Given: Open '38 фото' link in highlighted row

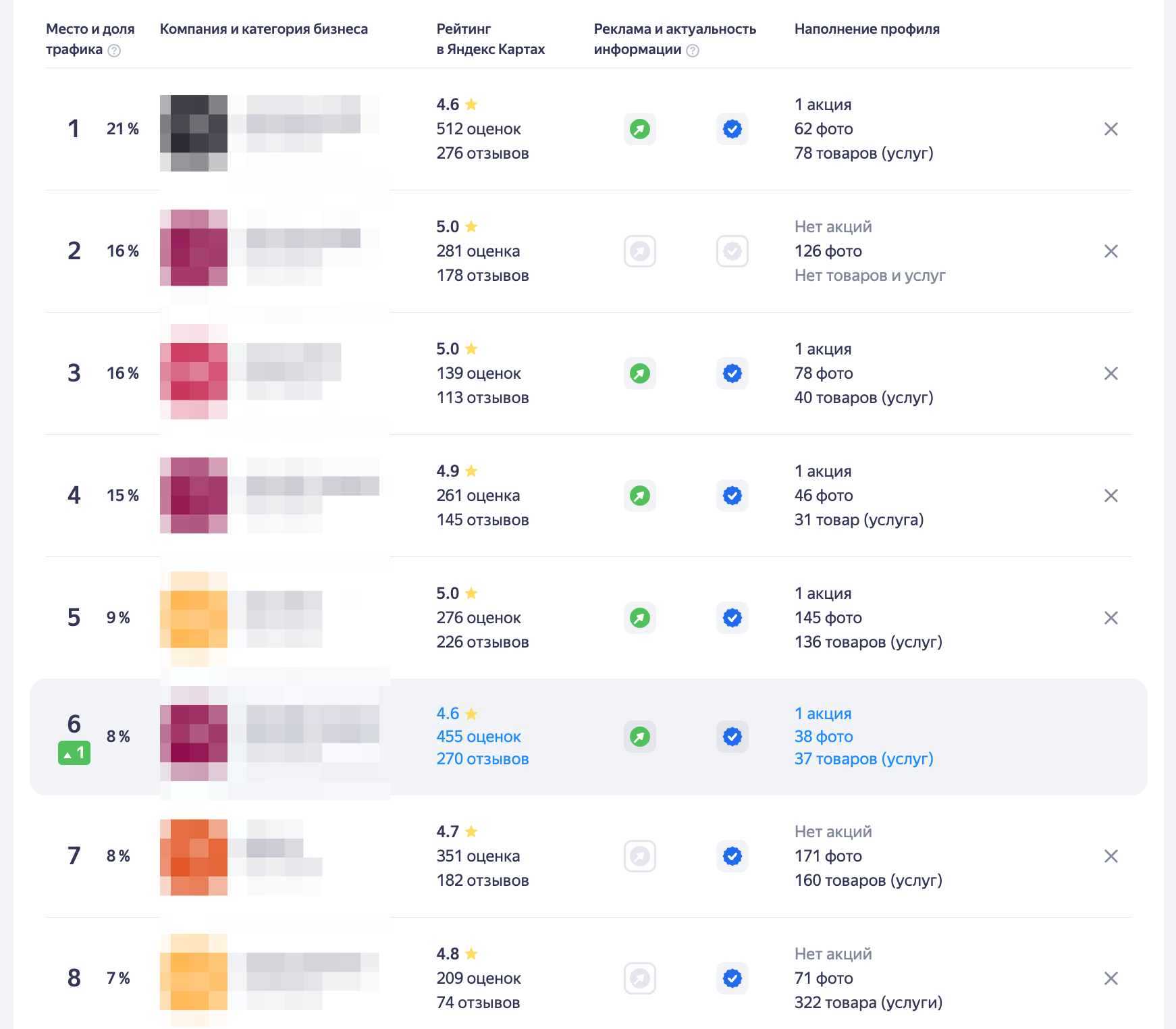Looking at the screenshot, I should point(823,737).
